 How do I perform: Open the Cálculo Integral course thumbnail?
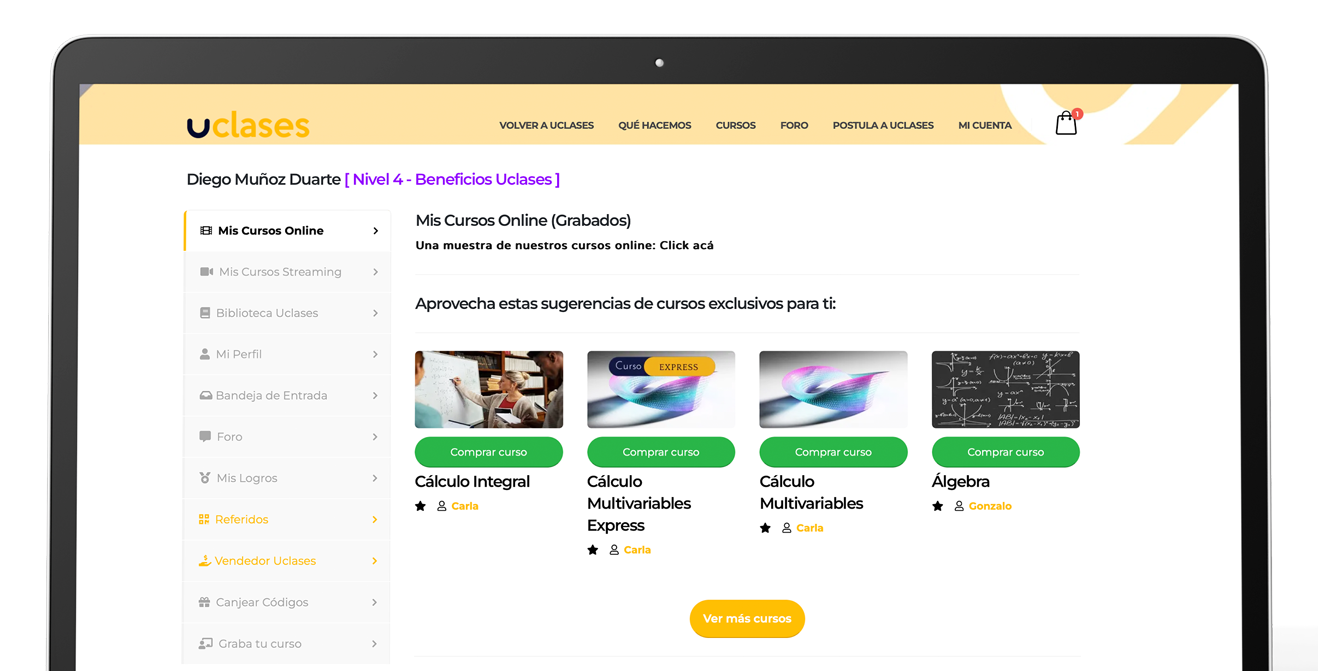pyautogui.click(x=489, y=390)
